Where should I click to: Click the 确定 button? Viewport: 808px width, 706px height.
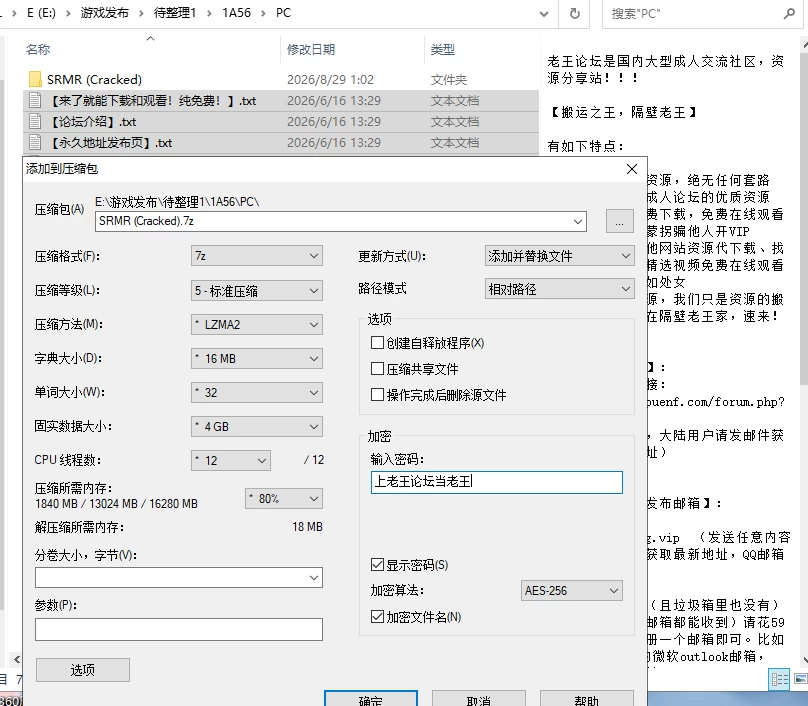(371, 699)
